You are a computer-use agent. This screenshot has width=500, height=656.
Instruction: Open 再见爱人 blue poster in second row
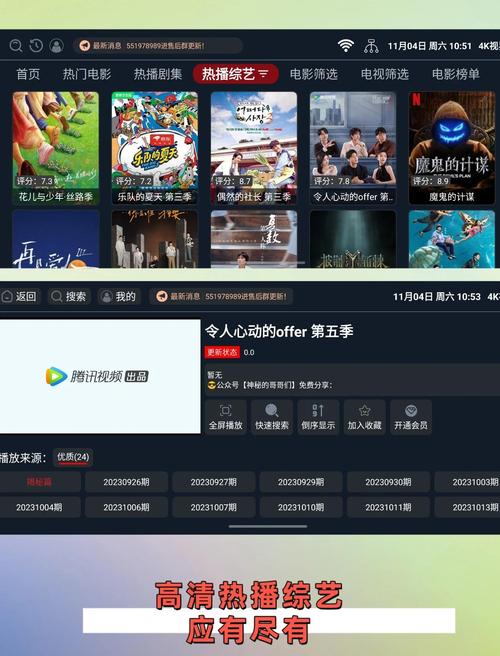[56, 239]
